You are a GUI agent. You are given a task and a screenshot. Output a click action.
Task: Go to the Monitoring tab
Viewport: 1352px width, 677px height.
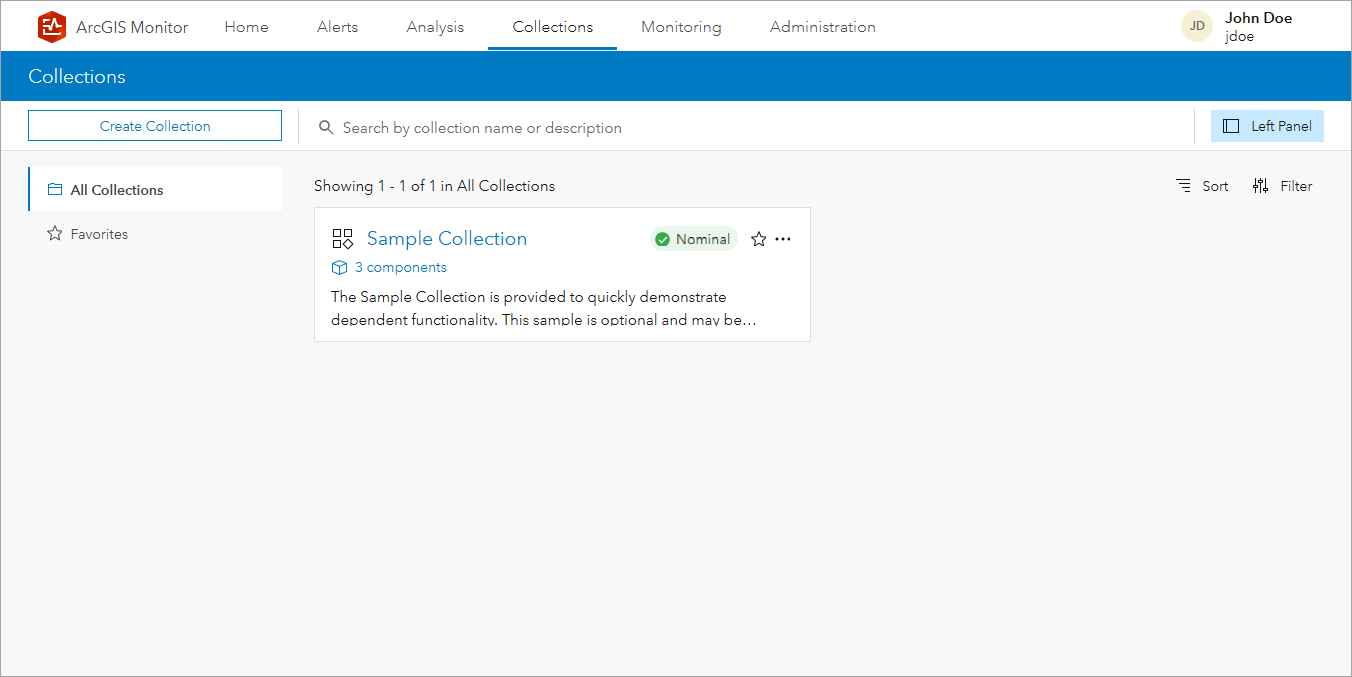click(x=681, y=27)
